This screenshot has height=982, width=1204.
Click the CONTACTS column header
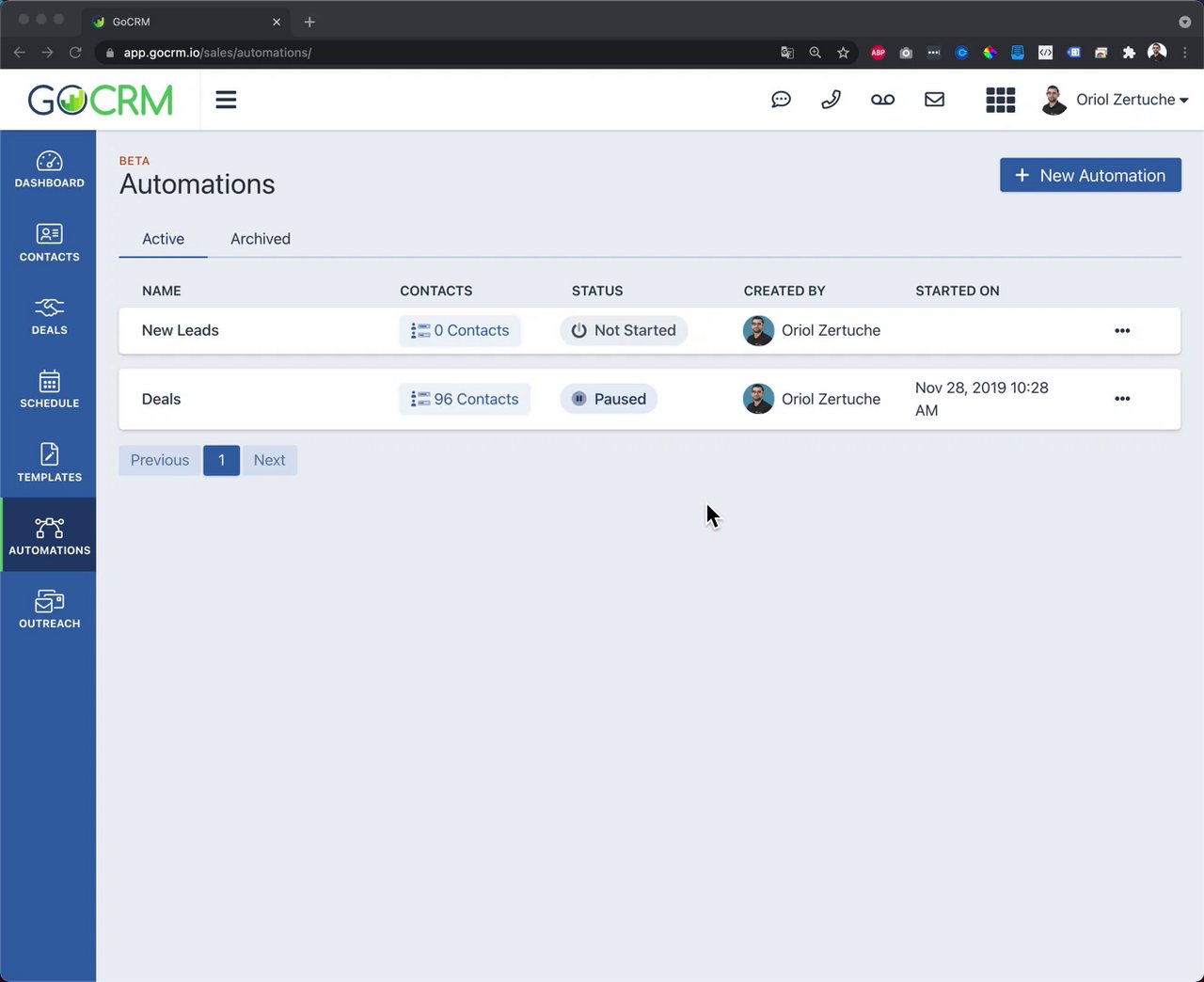click(x=436, y=291)
